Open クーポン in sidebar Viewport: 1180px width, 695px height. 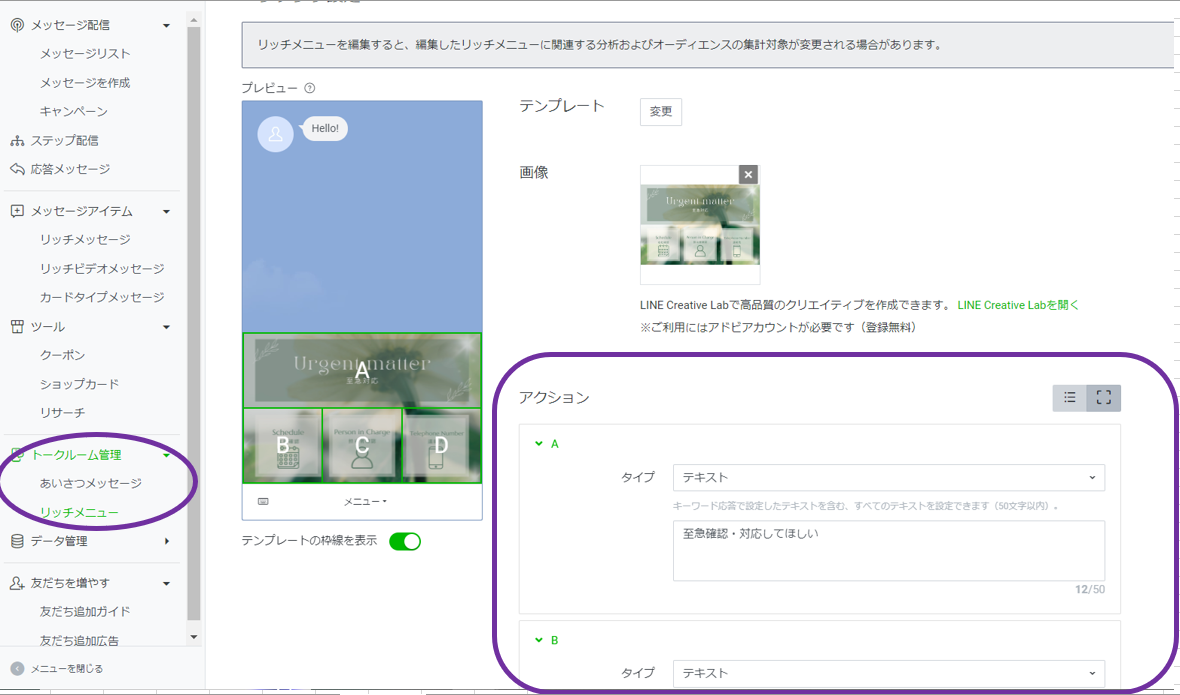pos(62,355)
